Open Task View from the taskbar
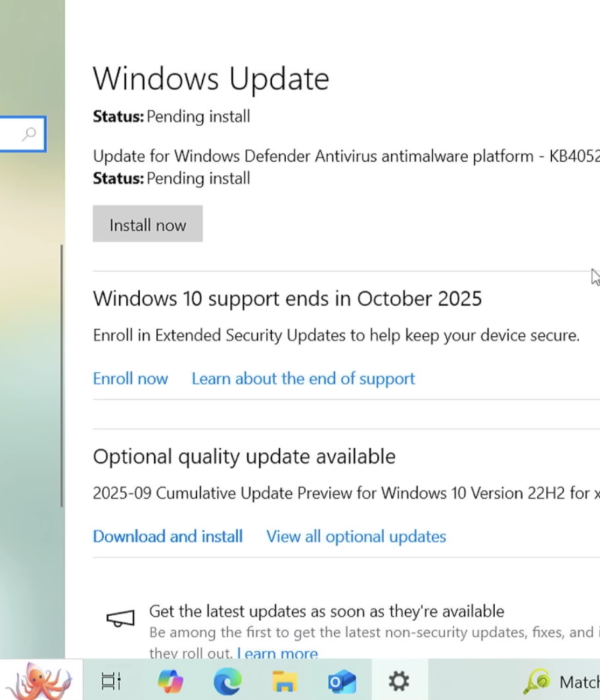Viewport: 600px width, 700px height. pyautogui.click(x=111, y=682)
